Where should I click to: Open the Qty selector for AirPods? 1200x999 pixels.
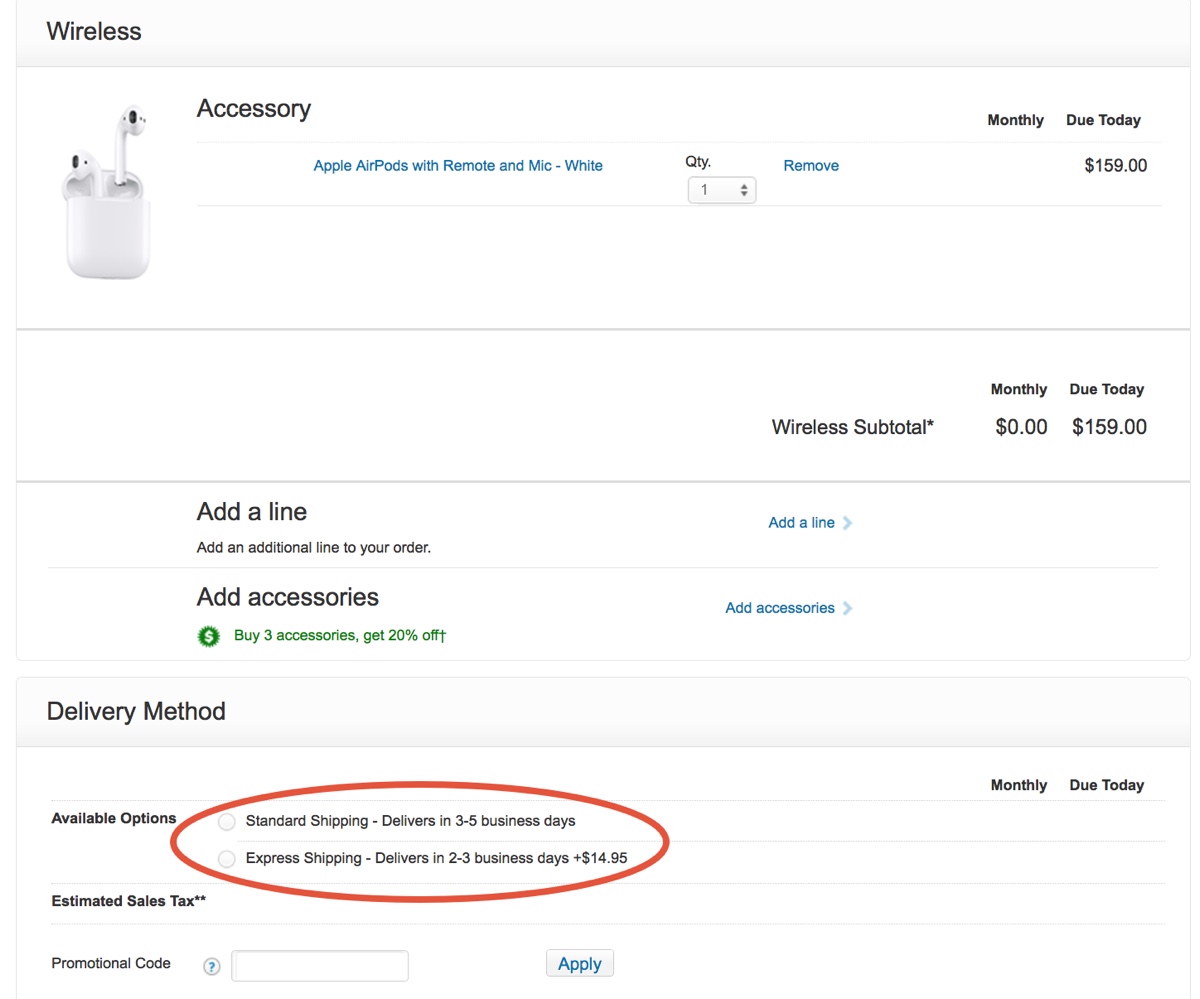722,189
